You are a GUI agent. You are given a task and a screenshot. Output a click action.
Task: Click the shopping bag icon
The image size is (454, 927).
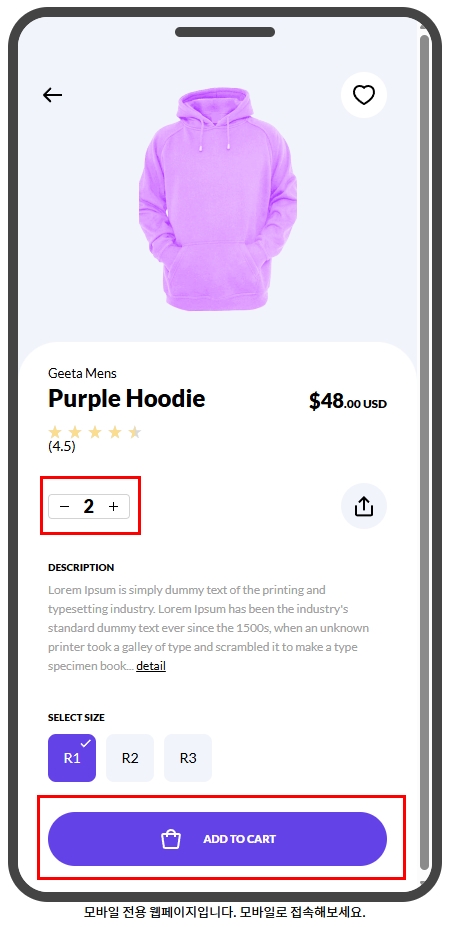tap(171, 839)
